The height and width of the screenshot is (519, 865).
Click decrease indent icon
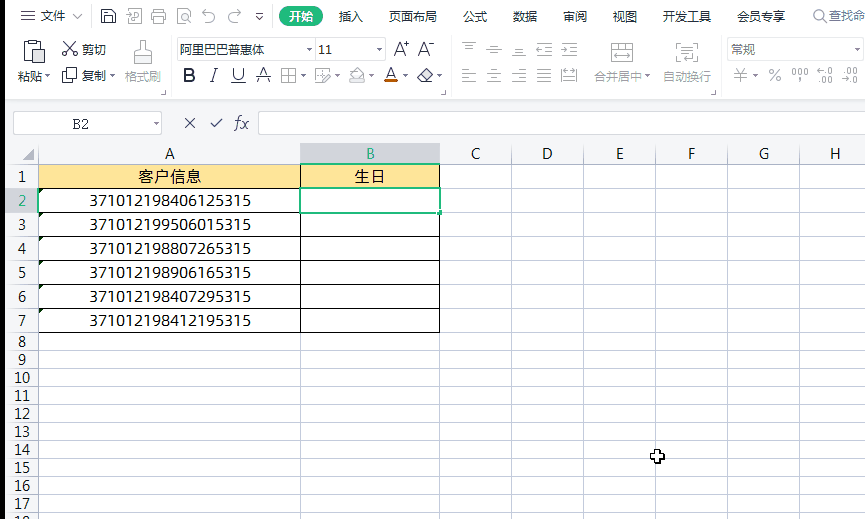544,49
